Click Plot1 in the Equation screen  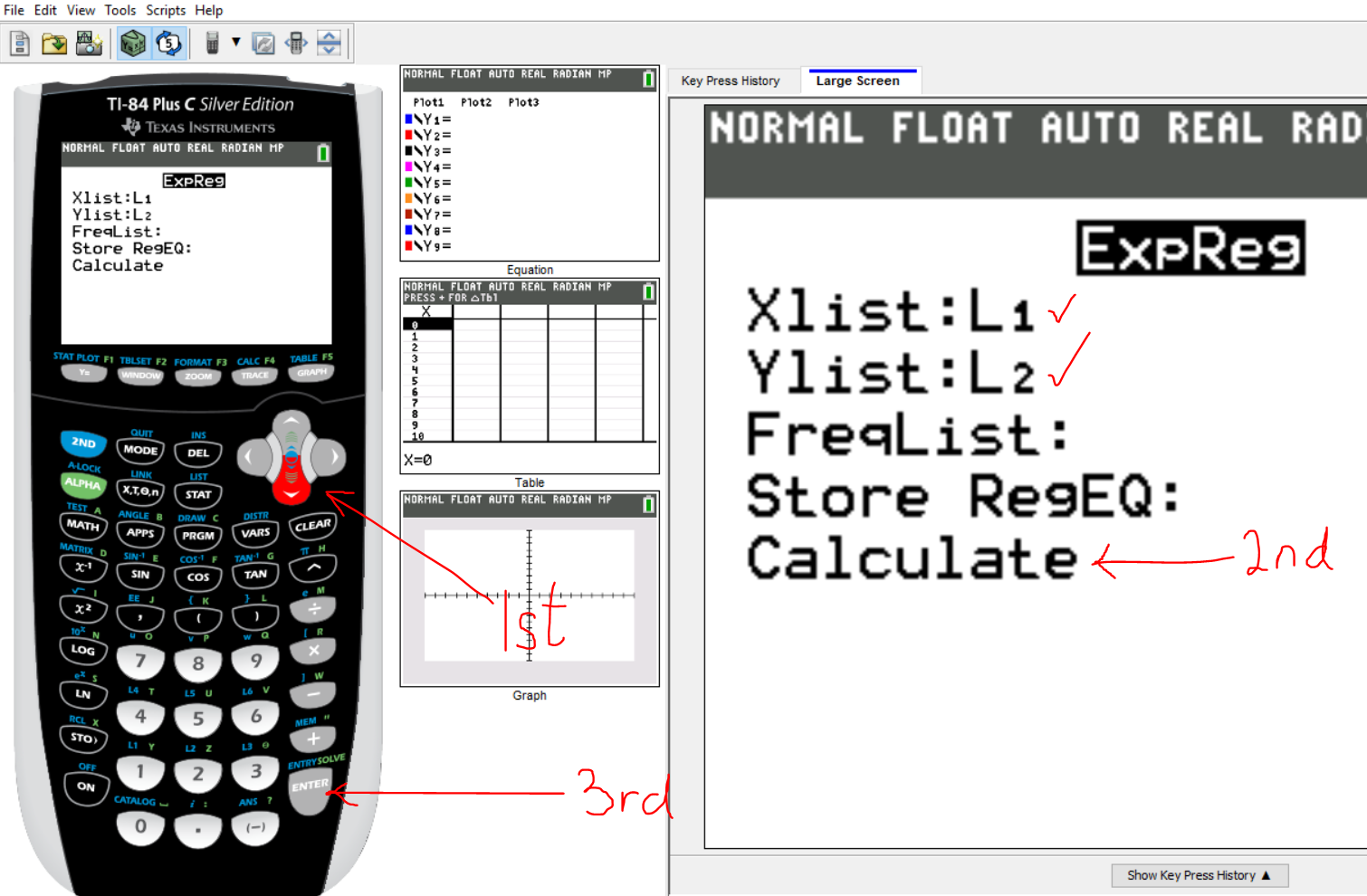[x=428, y=102]
